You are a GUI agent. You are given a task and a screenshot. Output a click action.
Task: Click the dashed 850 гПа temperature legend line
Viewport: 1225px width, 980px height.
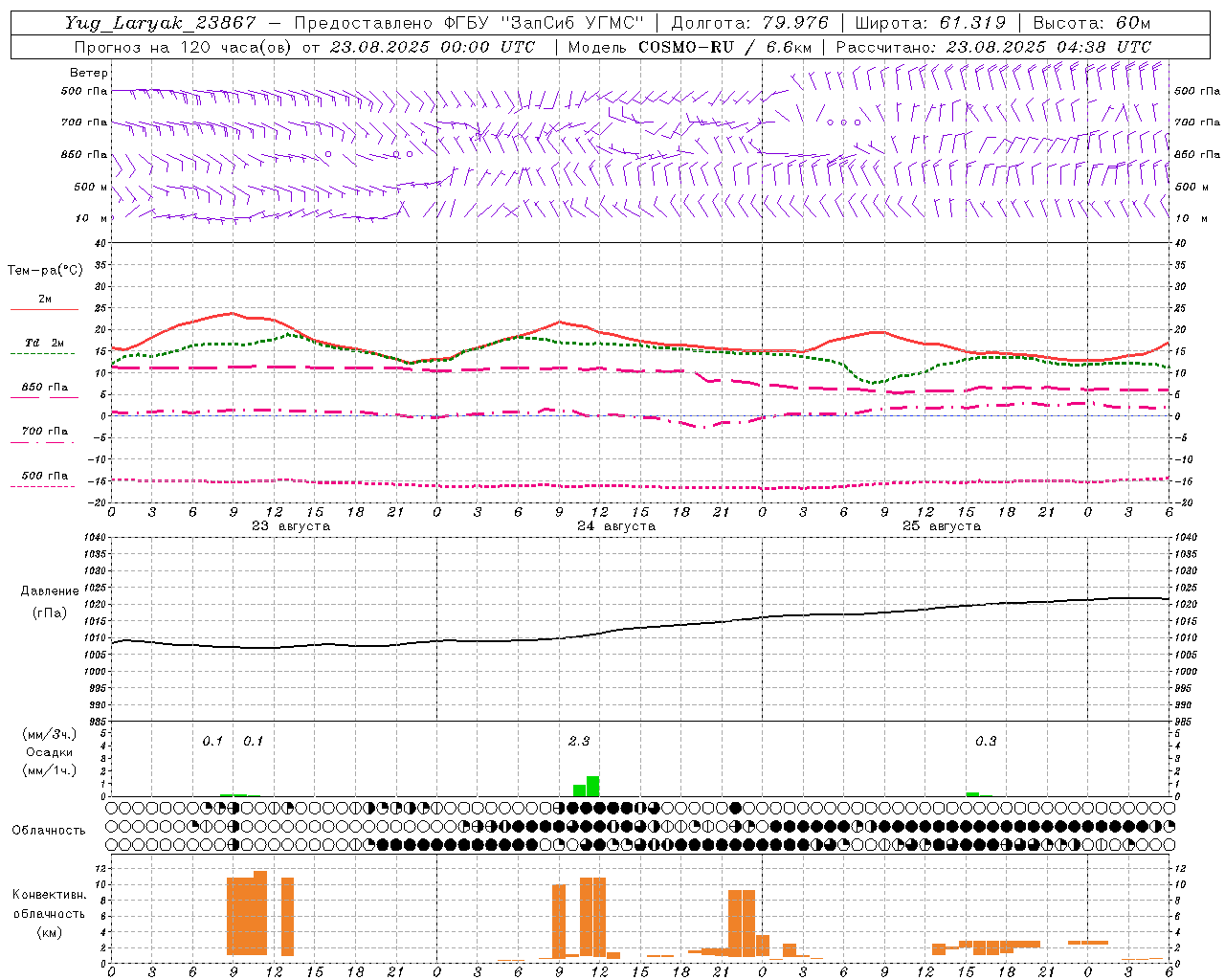(x=44, y=397)
